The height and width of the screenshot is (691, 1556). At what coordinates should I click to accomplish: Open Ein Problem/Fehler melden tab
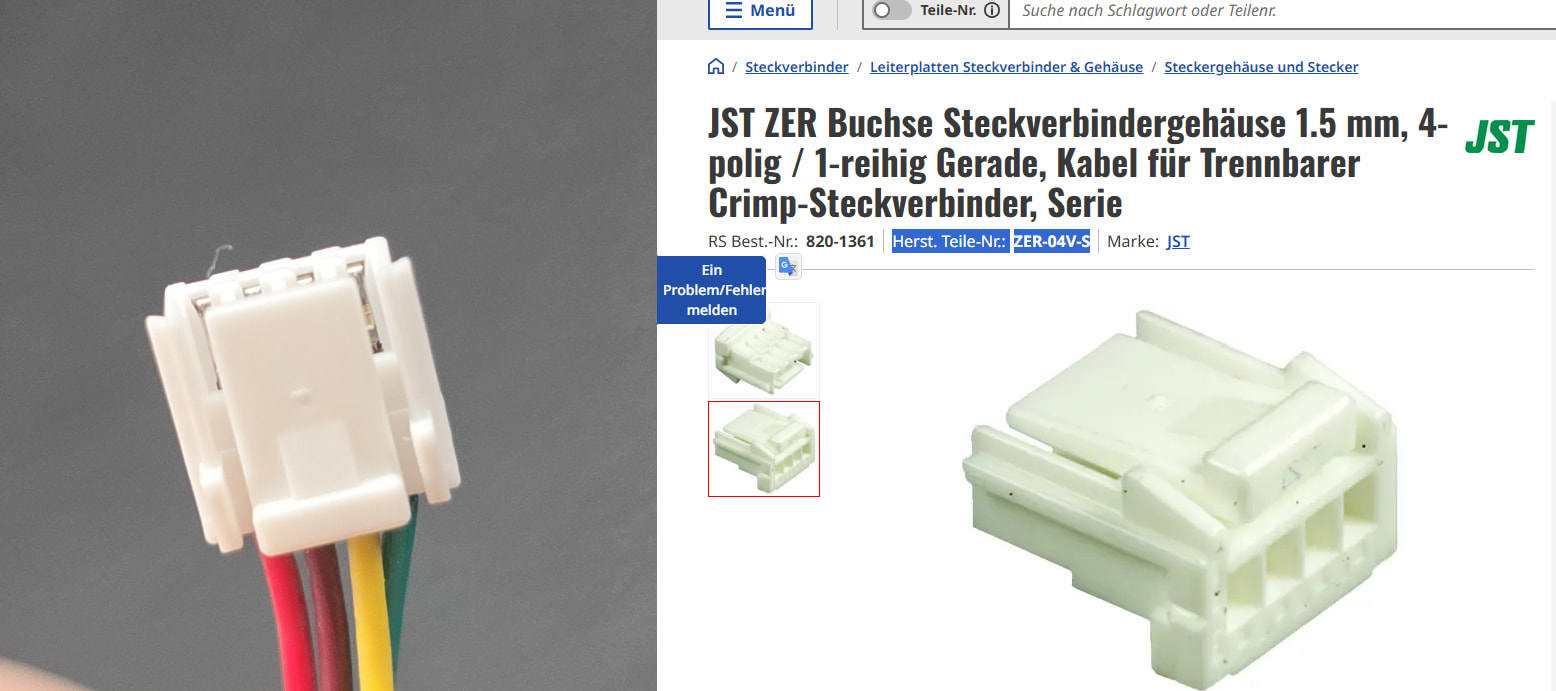coord(712,290)
